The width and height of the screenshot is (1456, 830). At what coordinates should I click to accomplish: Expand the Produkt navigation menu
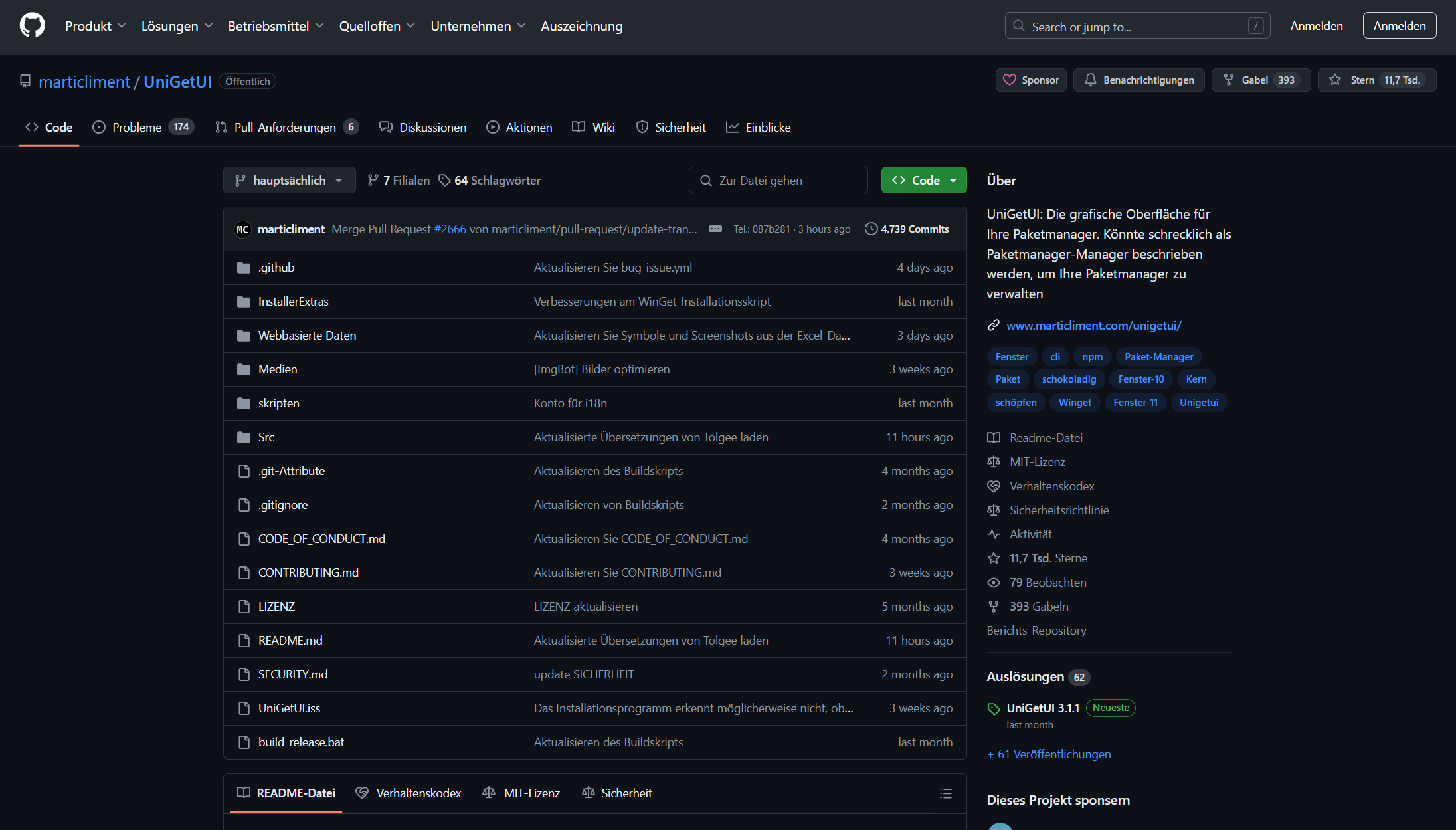(x=95, y=26)
